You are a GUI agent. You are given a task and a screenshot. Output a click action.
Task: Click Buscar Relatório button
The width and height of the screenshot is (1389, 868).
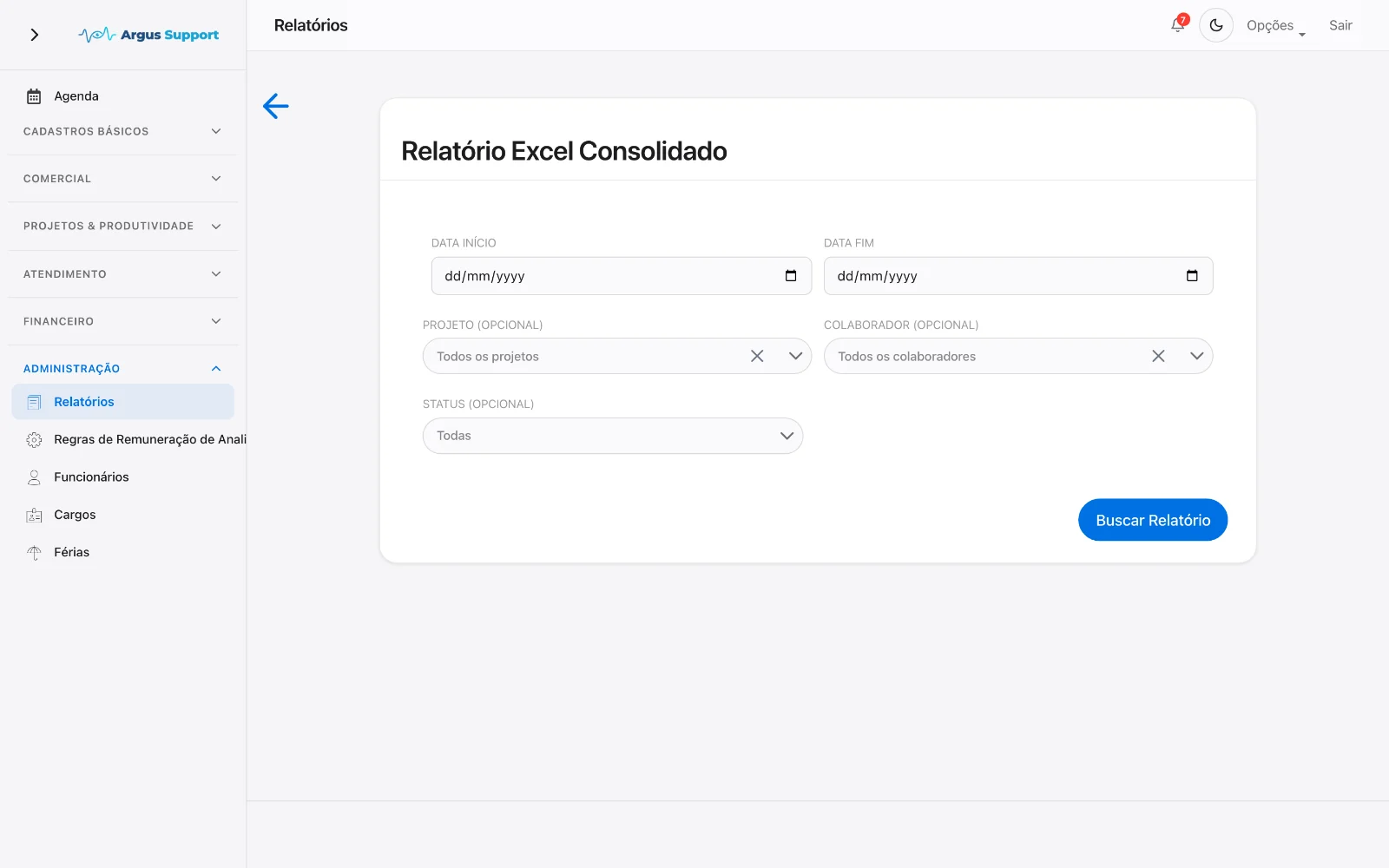(x=1153, y=520)
